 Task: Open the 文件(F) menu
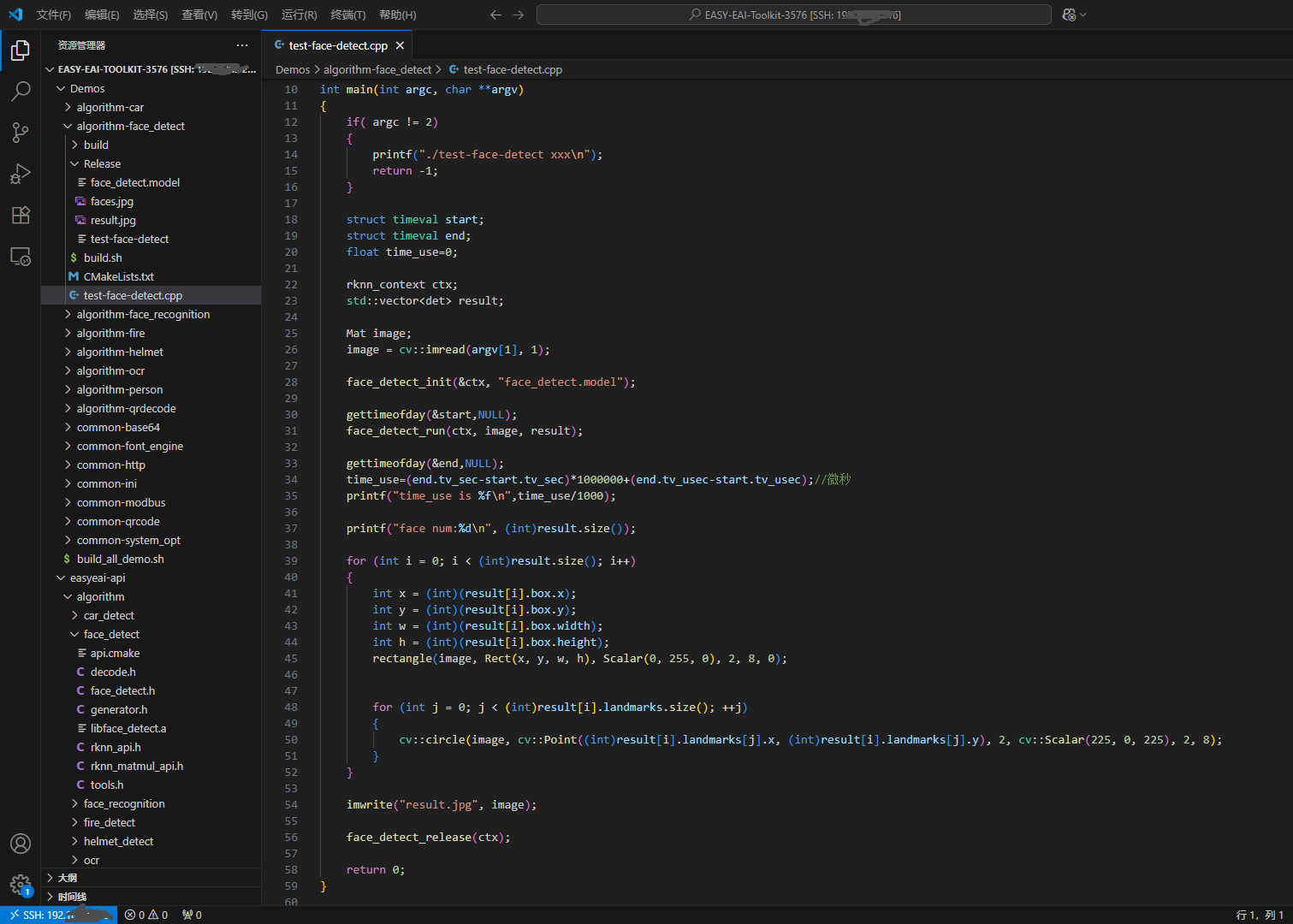coord(54,15)
